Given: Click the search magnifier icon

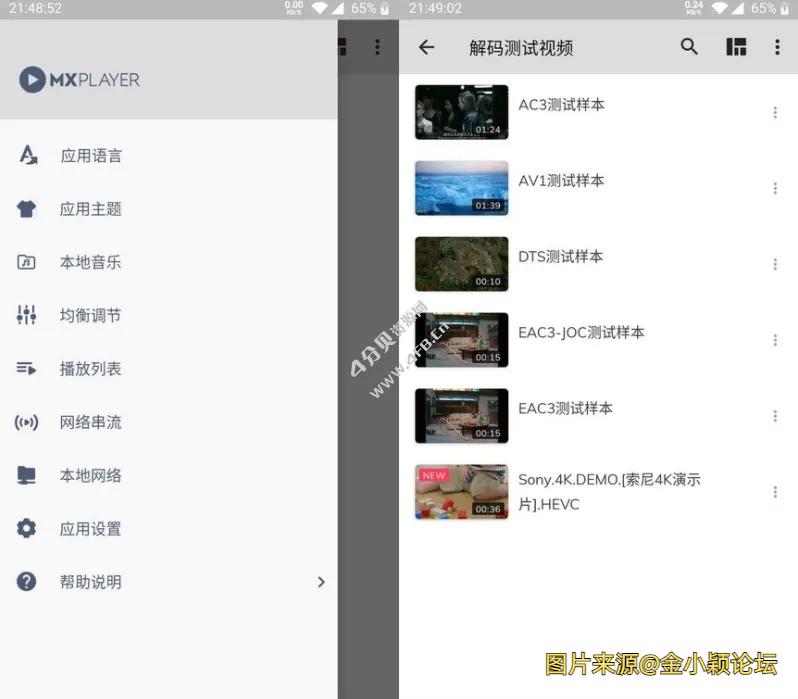Looking at the screenshot, I should (689, 47).
